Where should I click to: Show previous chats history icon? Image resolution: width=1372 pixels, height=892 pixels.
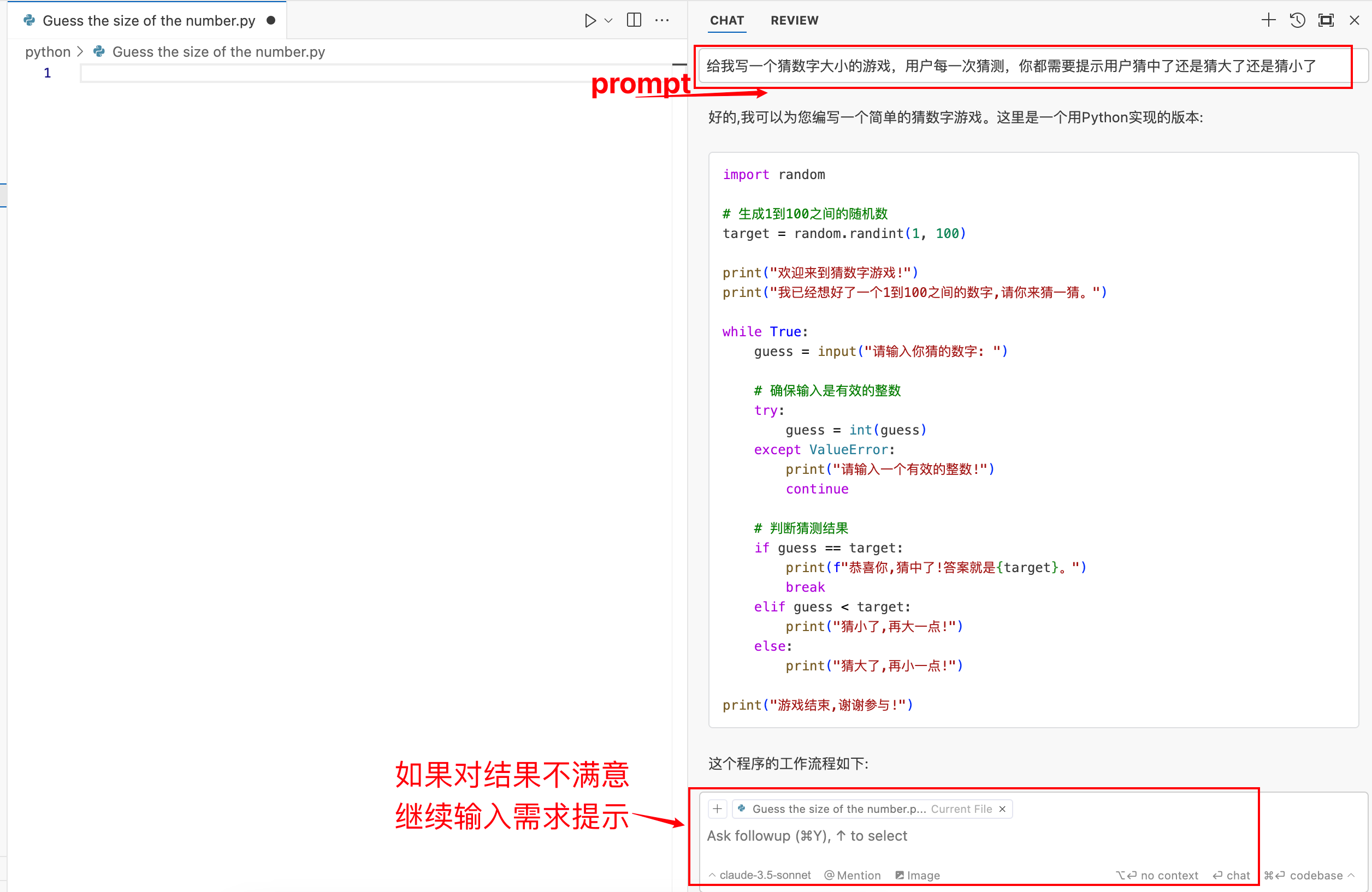1297,21
